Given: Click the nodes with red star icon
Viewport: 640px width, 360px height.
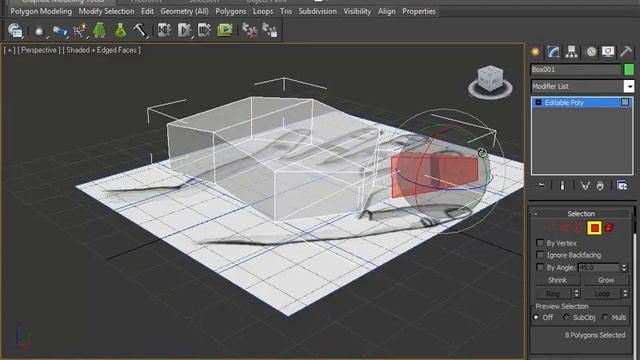Looking at the screenshot, I should [x=249, y=30].
